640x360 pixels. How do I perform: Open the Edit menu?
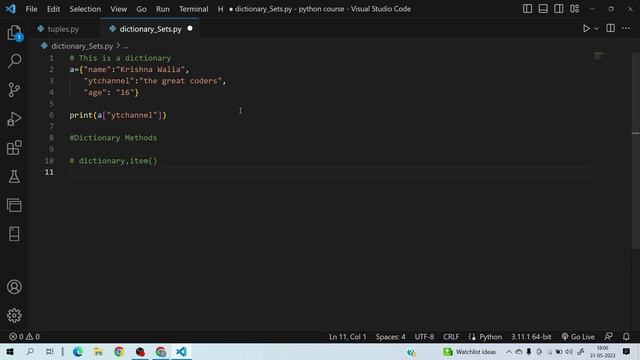pyautogui.click(x=53, y=9)
